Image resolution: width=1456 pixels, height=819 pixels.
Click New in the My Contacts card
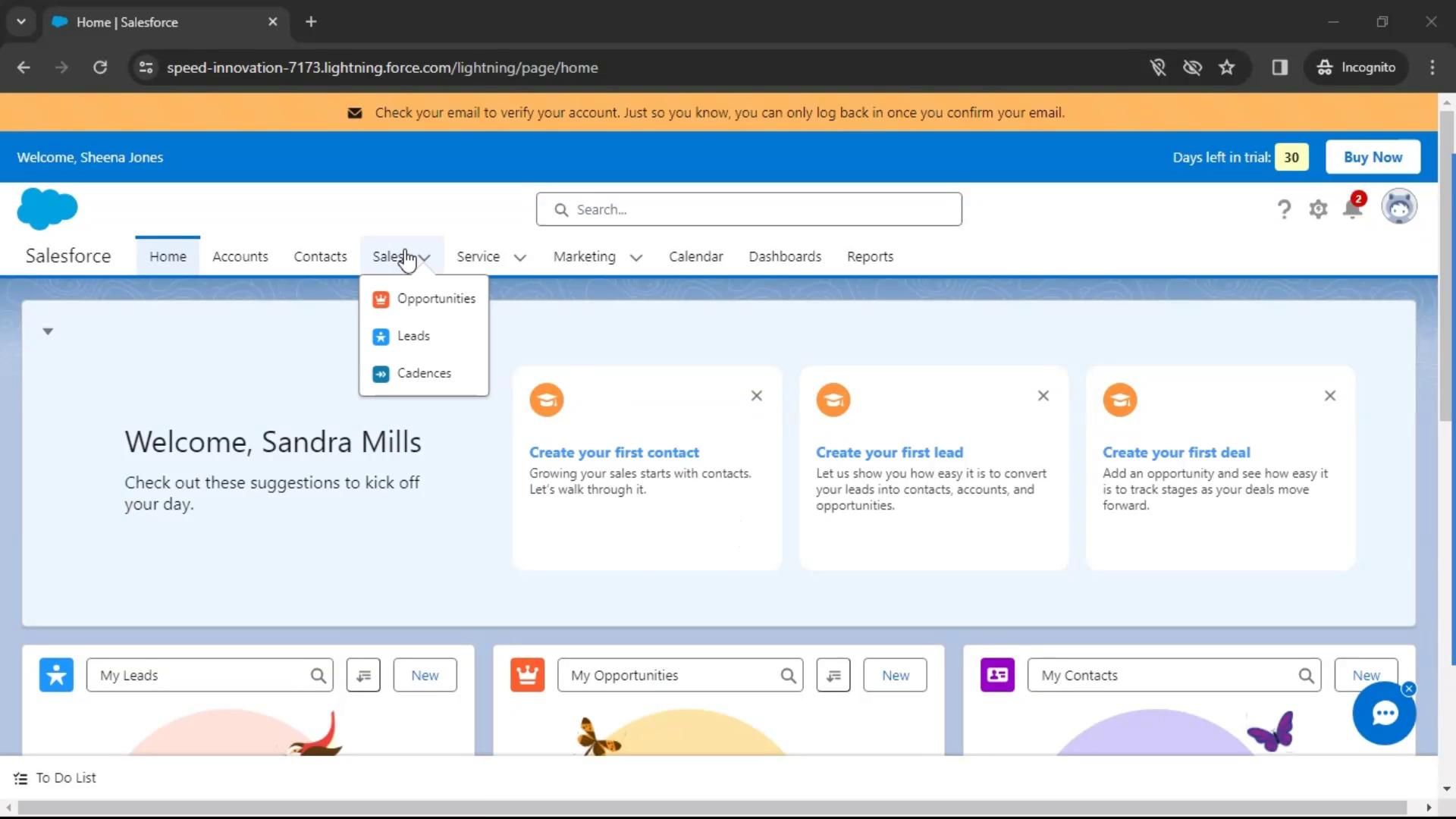click(x=1366, y=675)
